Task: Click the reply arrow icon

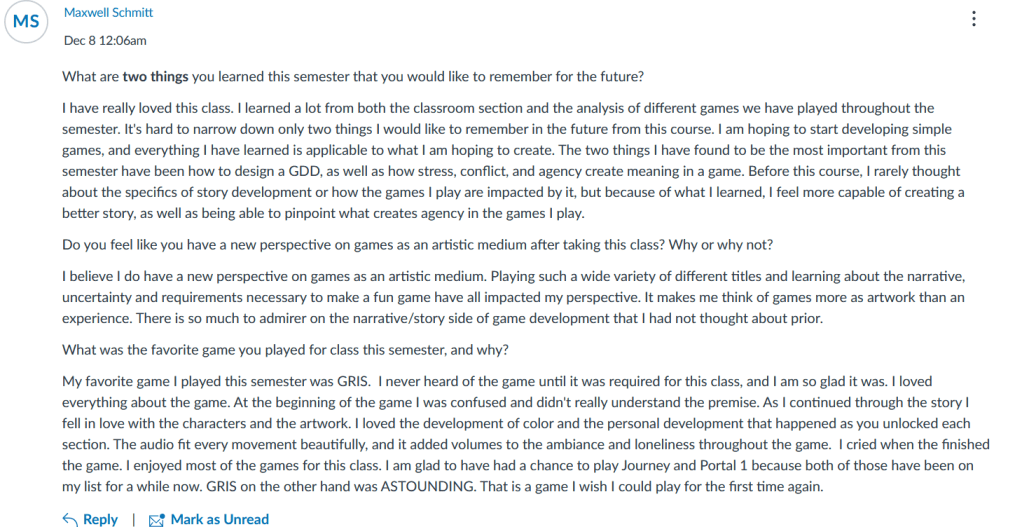Action: pos(70,519)
